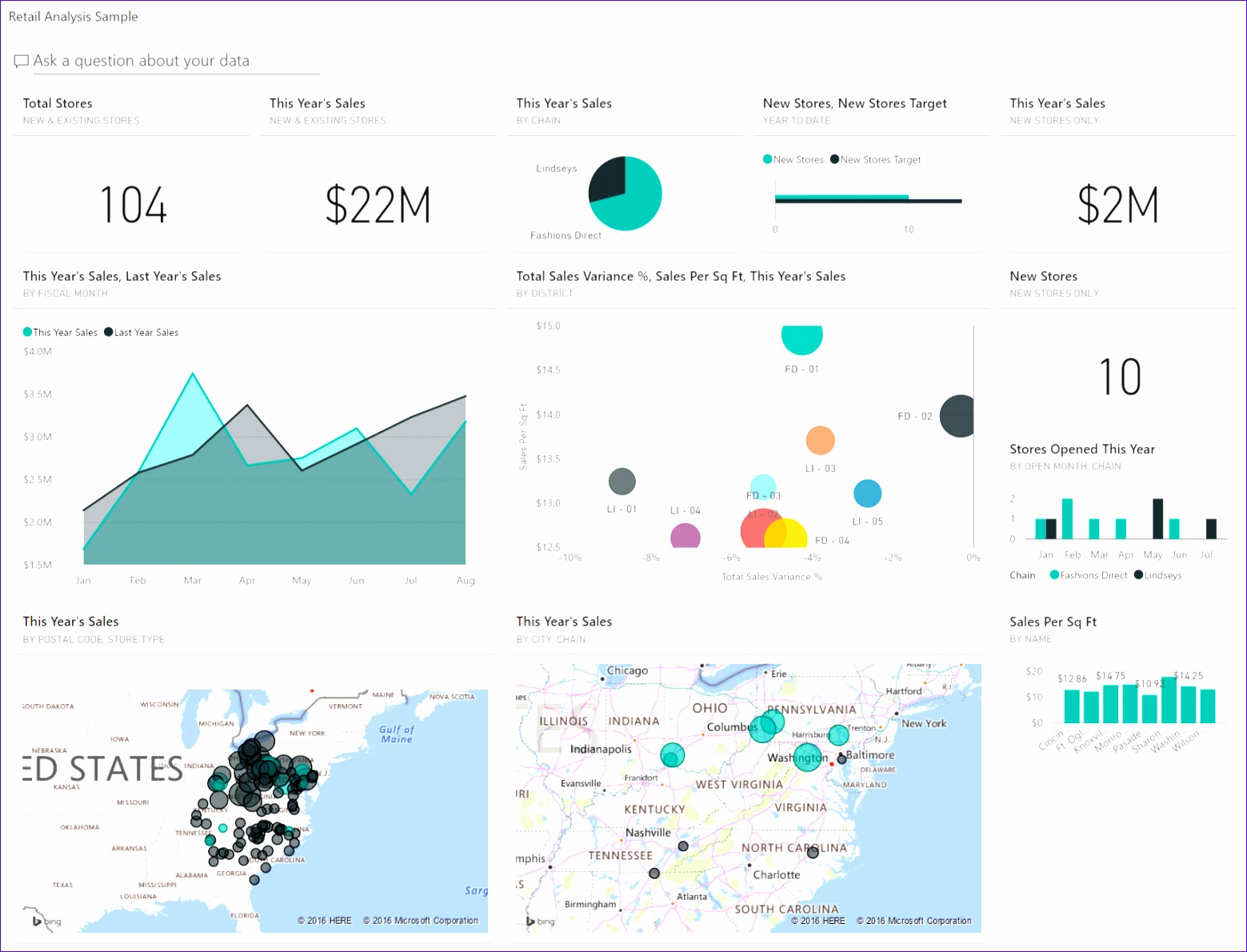Select the tall teal Feb bar
The image size is (1247, 952).
coord(1067,518)
